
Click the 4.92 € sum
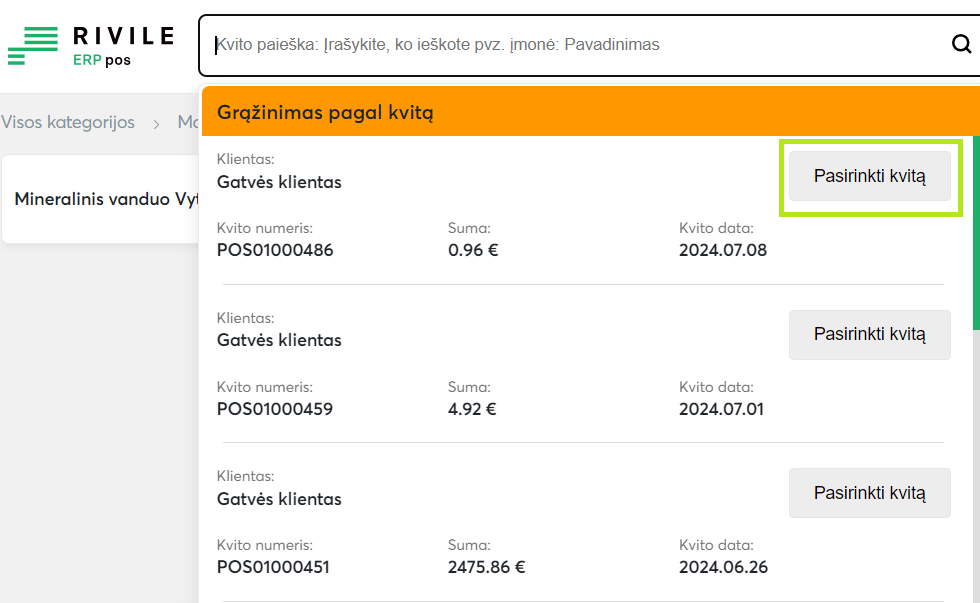(x=472, y=409)
